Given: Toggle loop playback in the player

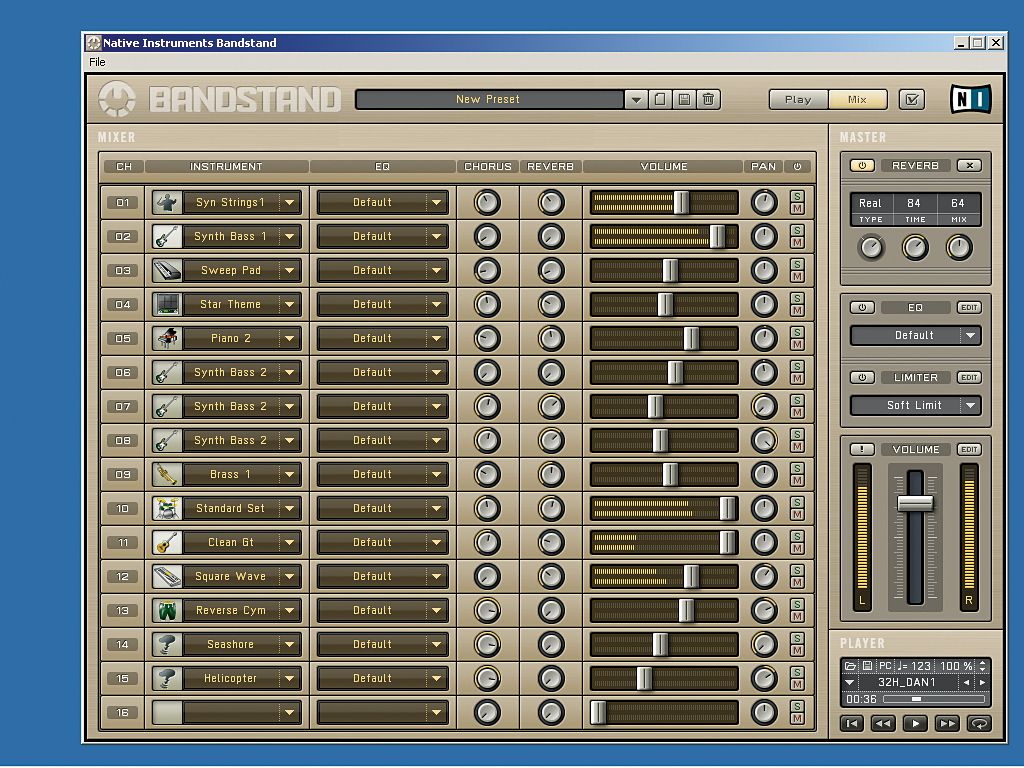Looking at the screenshot, I should pyautogui.click(x=980, y=723).
